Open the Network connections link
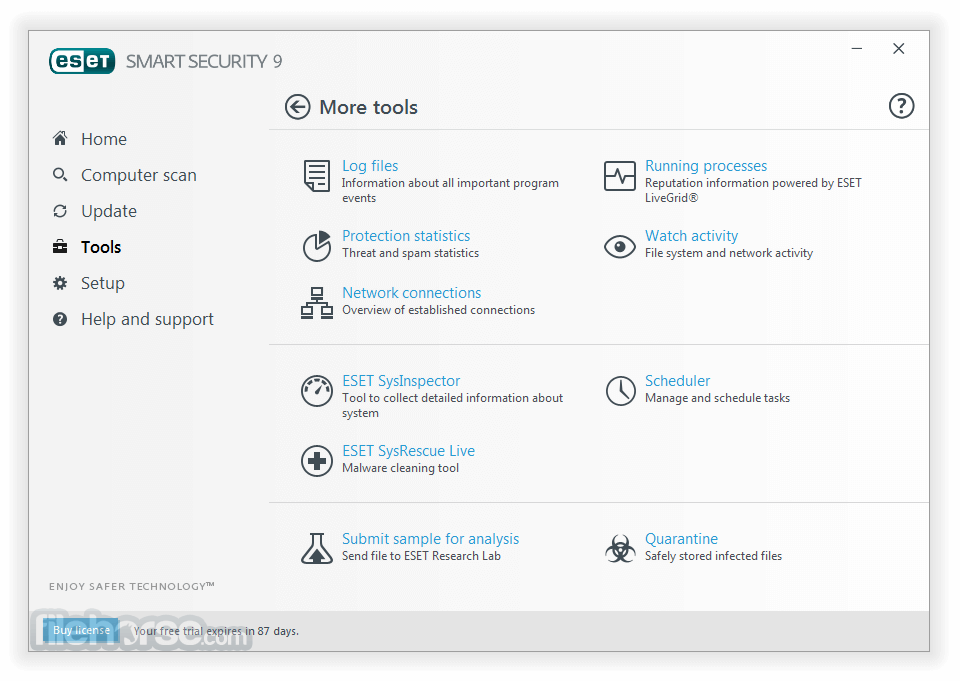Viewport: 960px width, 681px height. (411, 293)
